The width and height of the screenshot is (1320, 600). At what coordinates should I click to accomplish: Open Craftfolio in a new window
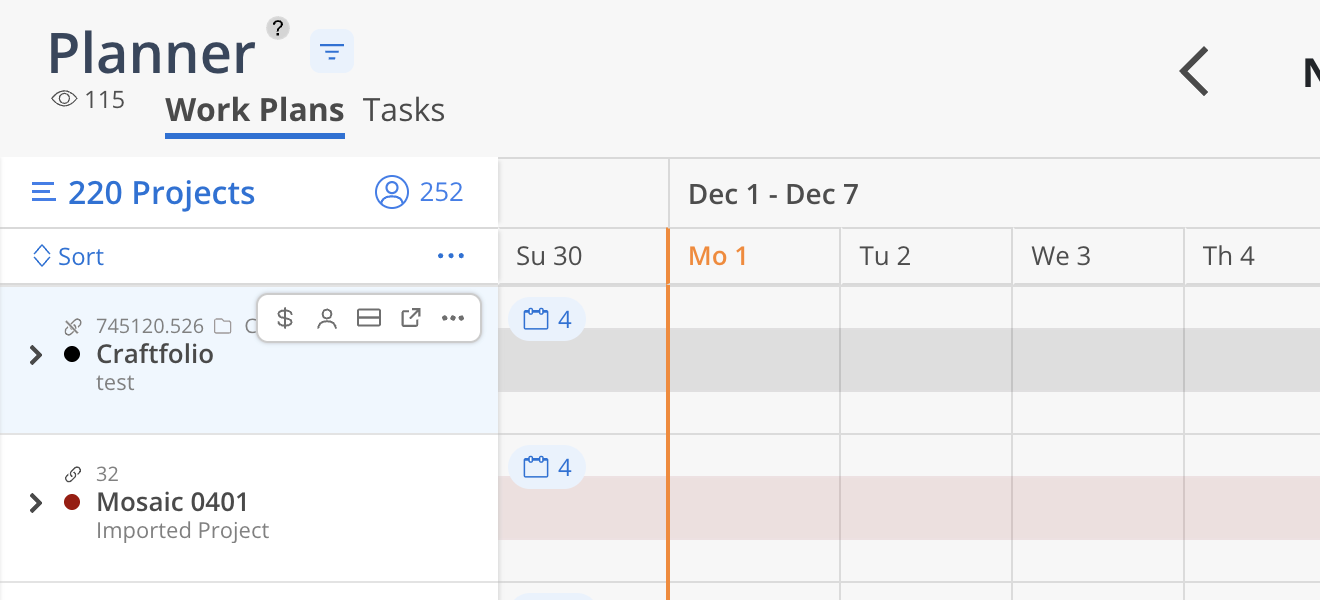point(411,318)
